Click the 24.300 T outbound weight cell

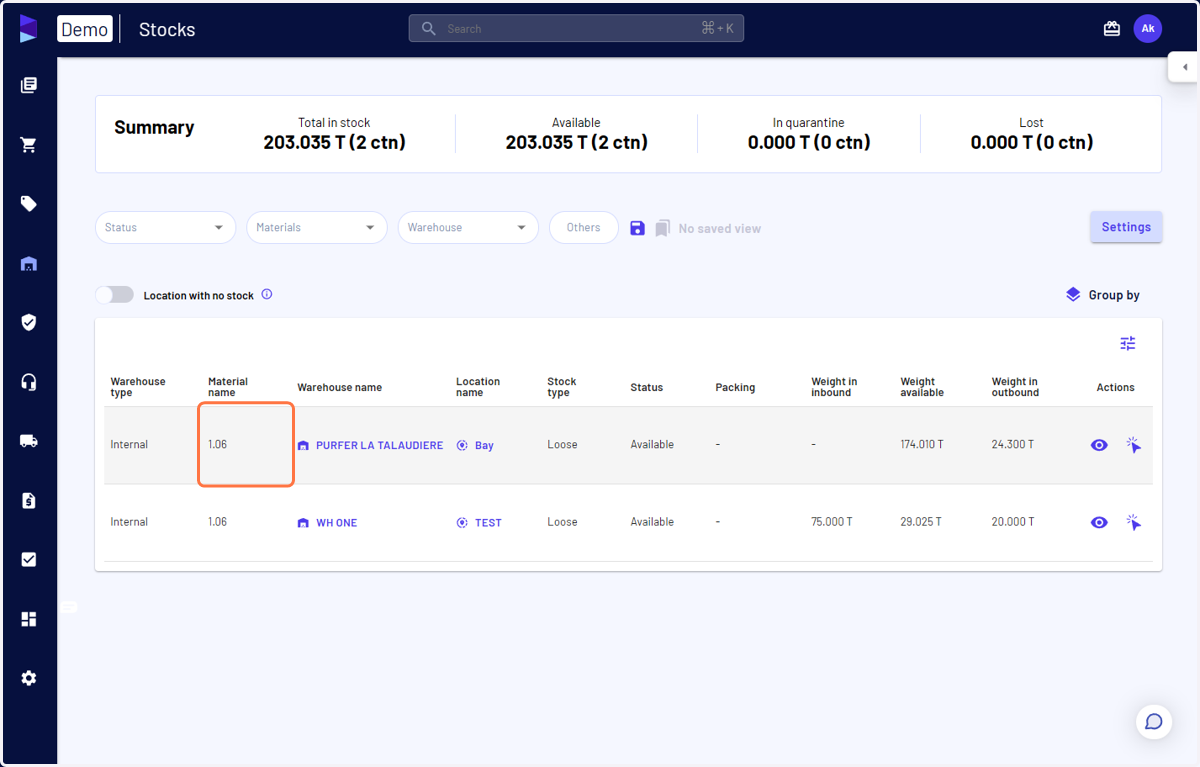click(1013, 445)
